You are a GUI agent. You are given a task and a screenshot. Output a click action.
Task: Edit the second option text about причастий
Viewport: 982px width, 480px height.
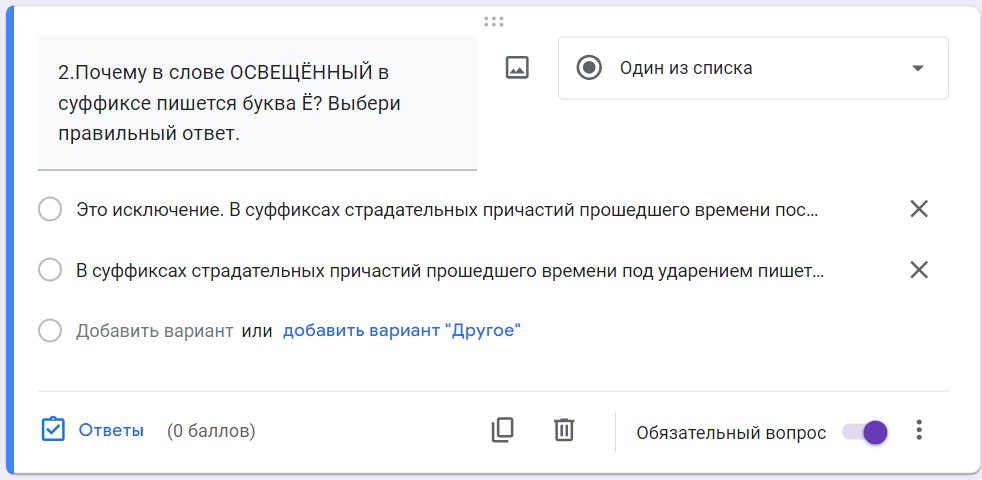(450, 271)
